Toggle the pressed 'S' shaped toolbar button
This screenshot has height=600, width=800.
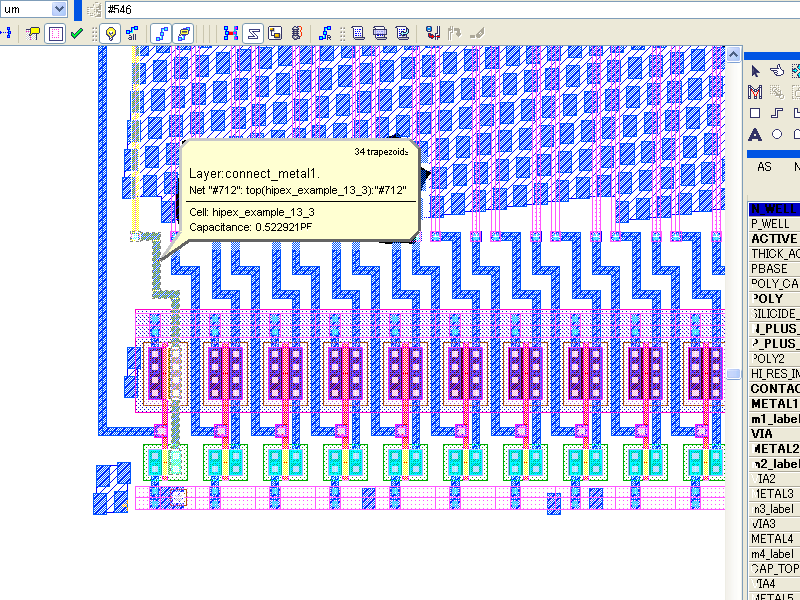tap(254, 33)
